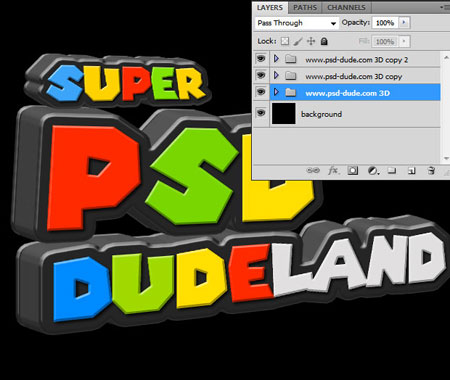Delete layer with trash icon

431,171
